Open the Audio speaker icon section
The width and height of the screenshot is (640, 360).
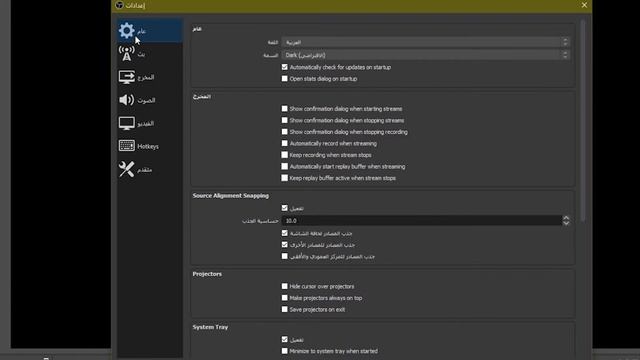[126, 100]
